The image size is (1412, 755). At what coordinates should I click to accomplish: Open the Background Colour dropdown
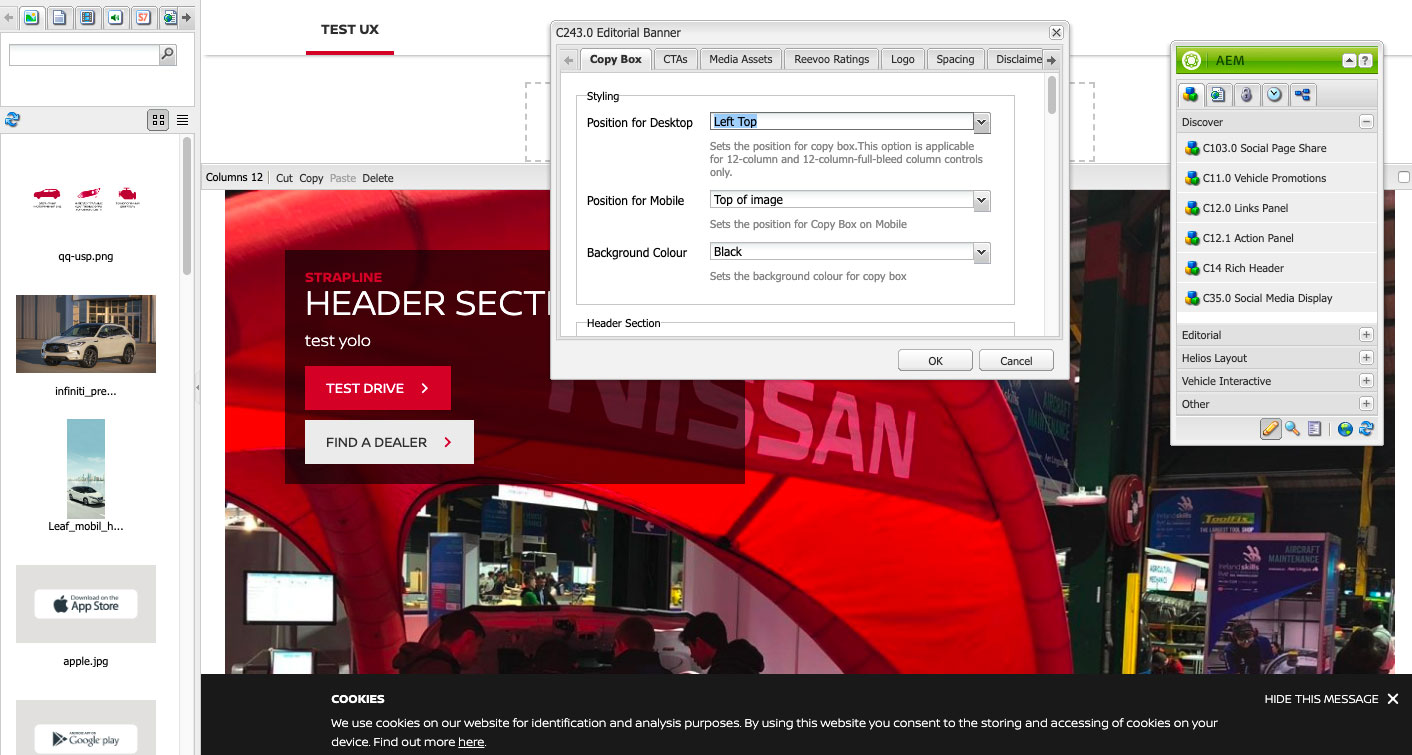[981, 252]
